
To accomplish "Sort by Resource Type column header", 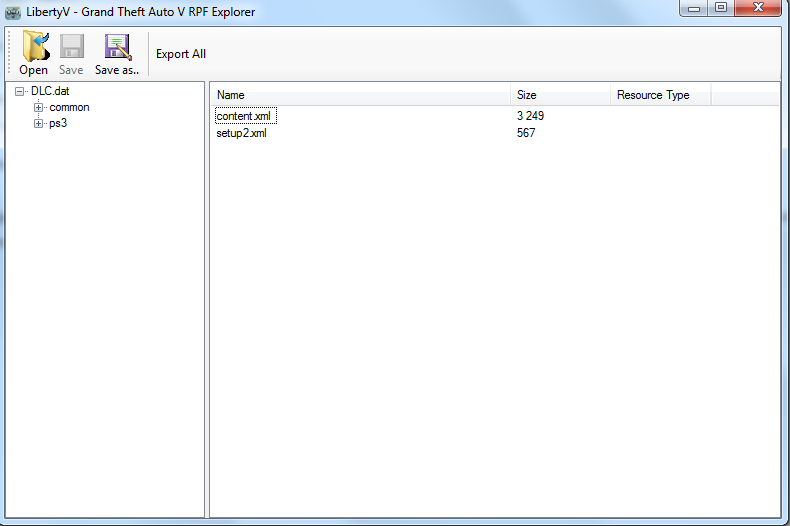I will pos(661,95).
